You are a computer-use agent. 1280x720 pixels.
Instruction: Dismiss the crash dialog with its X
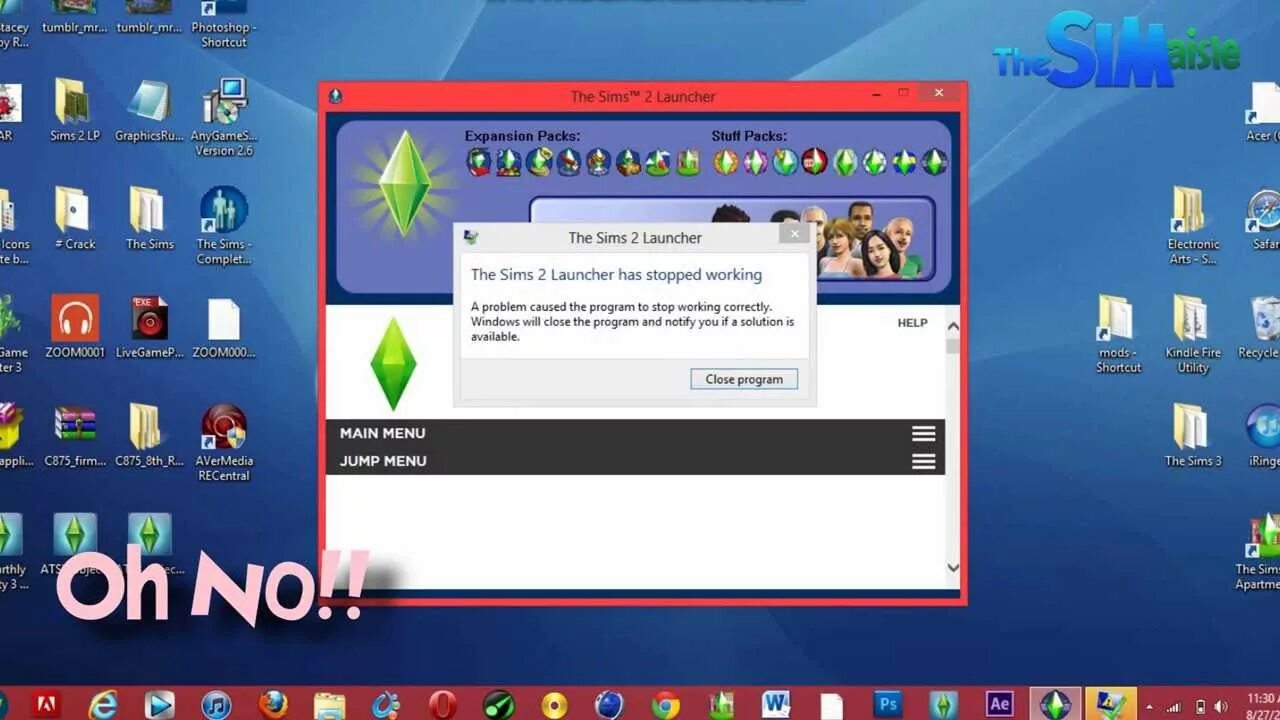795,234
